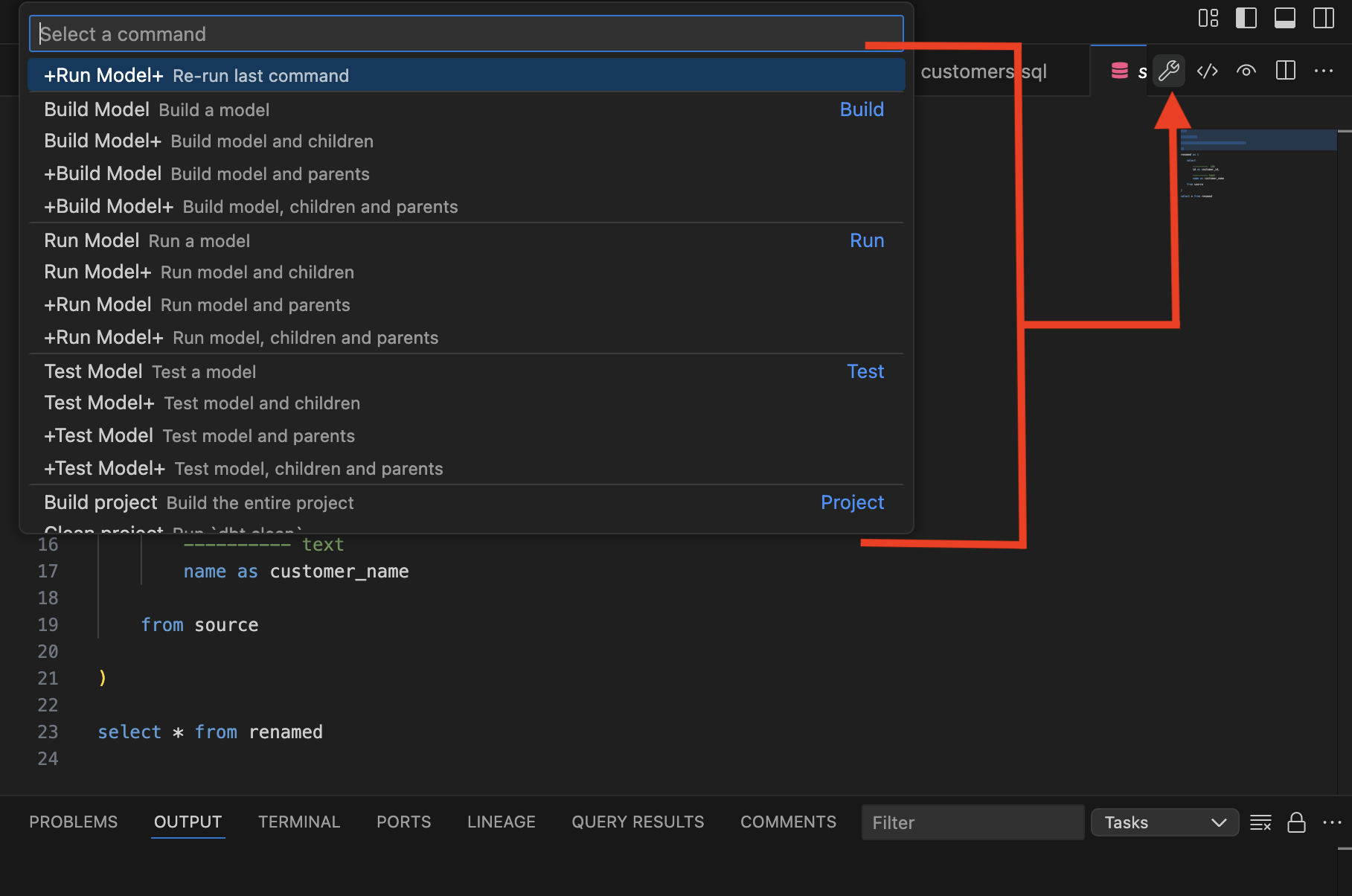Open more editor actions ellipsis
Image resolution: width=1352 pixels, height=896 pixels.
[x=1324, y=71]
